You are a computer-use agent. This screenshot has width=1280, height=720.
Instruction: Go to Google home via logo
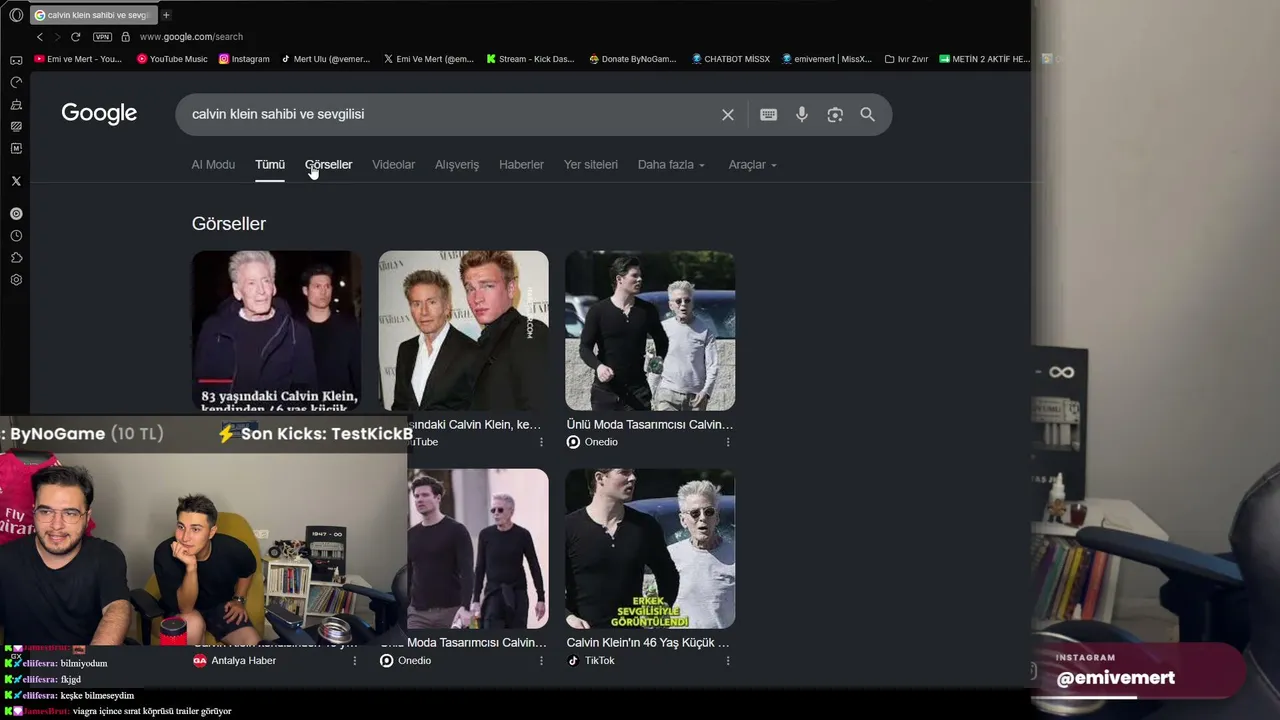[x=99, y=114]
